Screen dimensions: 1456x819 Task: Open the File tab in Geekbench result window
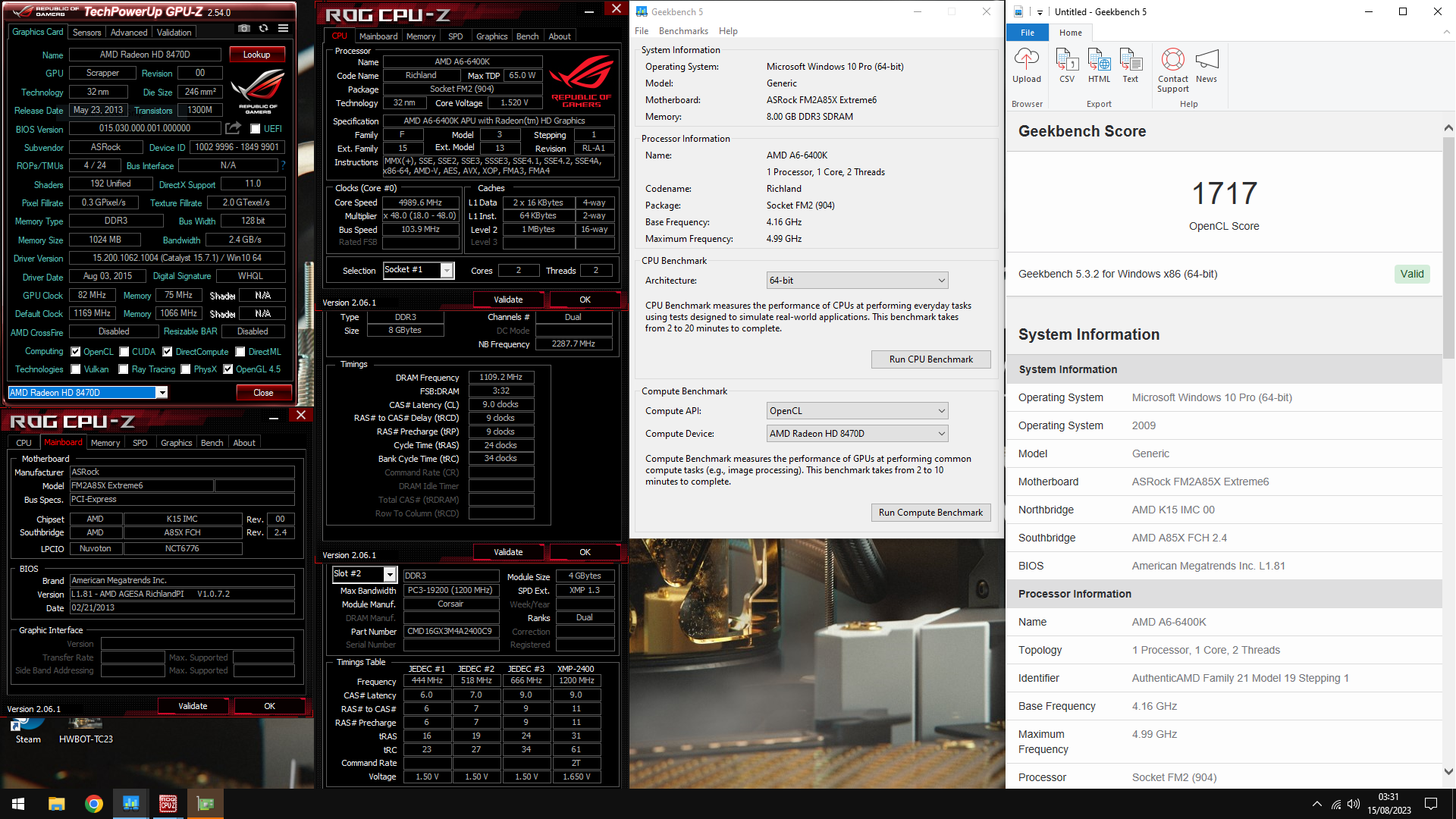coord(1028,33)
